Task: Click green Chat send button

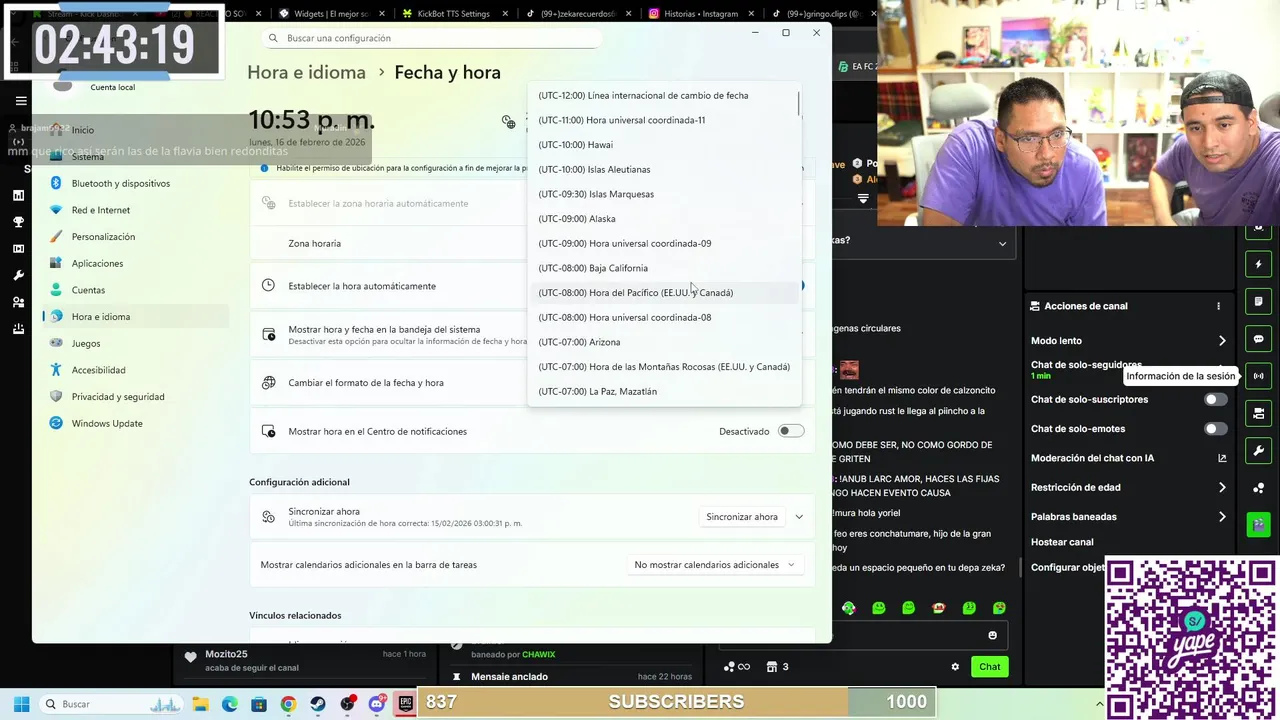Action: point(989,667)
